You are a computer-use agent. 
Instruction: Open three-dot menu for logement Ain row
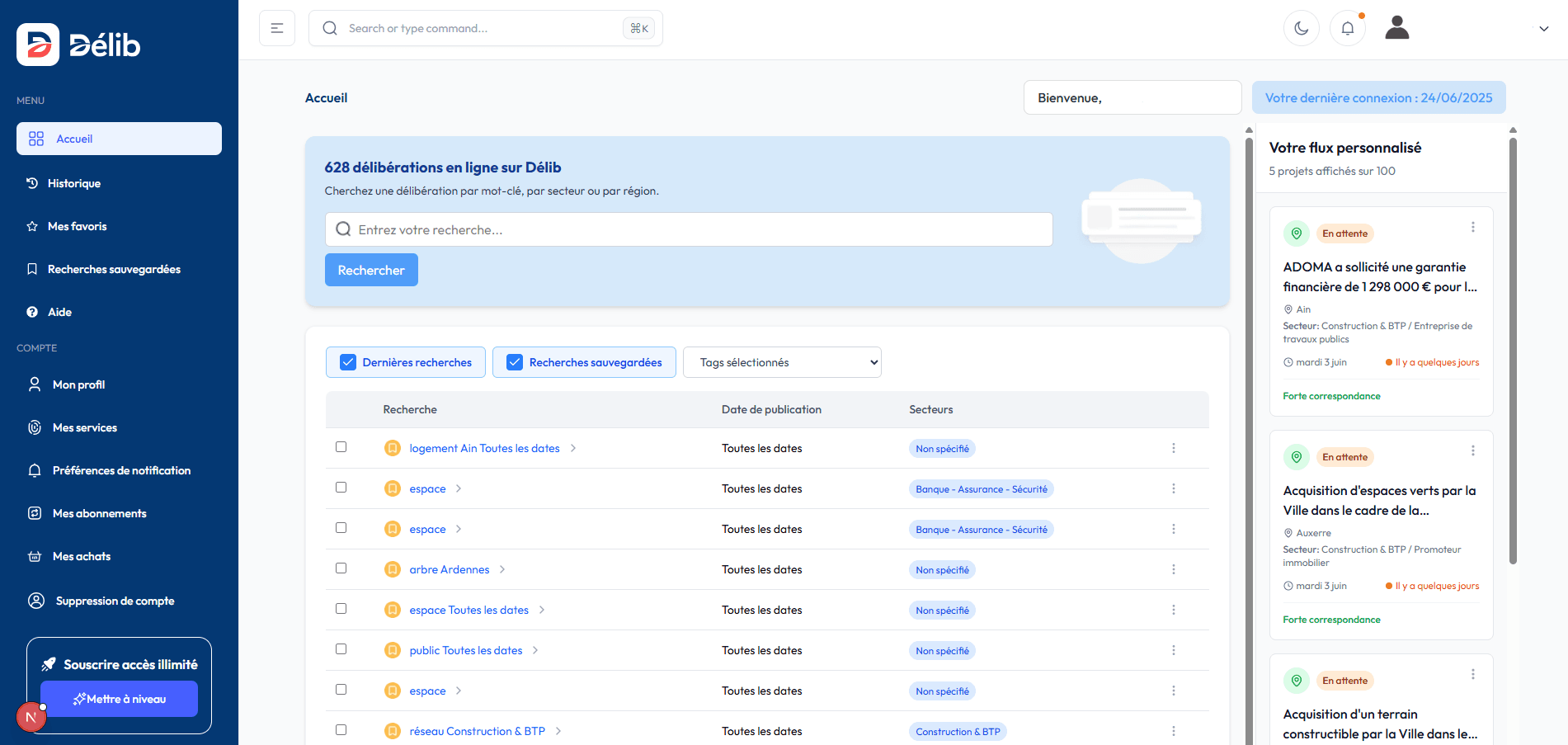pos(1173,448)
